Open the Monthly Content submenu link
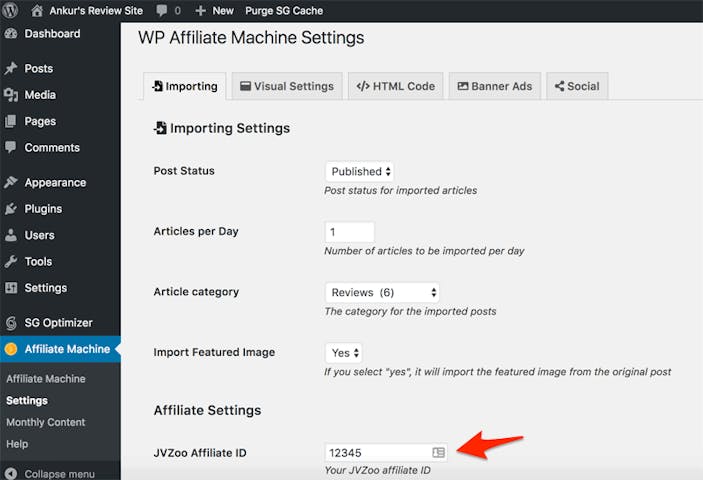 [x=46, y=422]
